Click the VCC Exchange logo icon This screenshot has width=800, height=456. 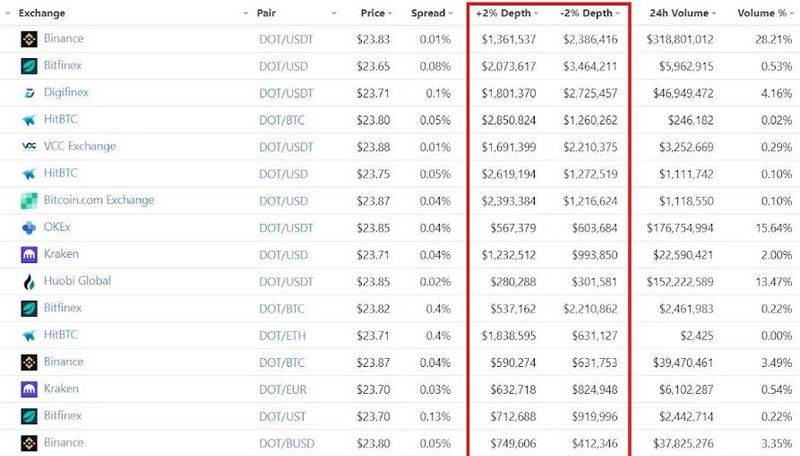[x=29, y=146]
